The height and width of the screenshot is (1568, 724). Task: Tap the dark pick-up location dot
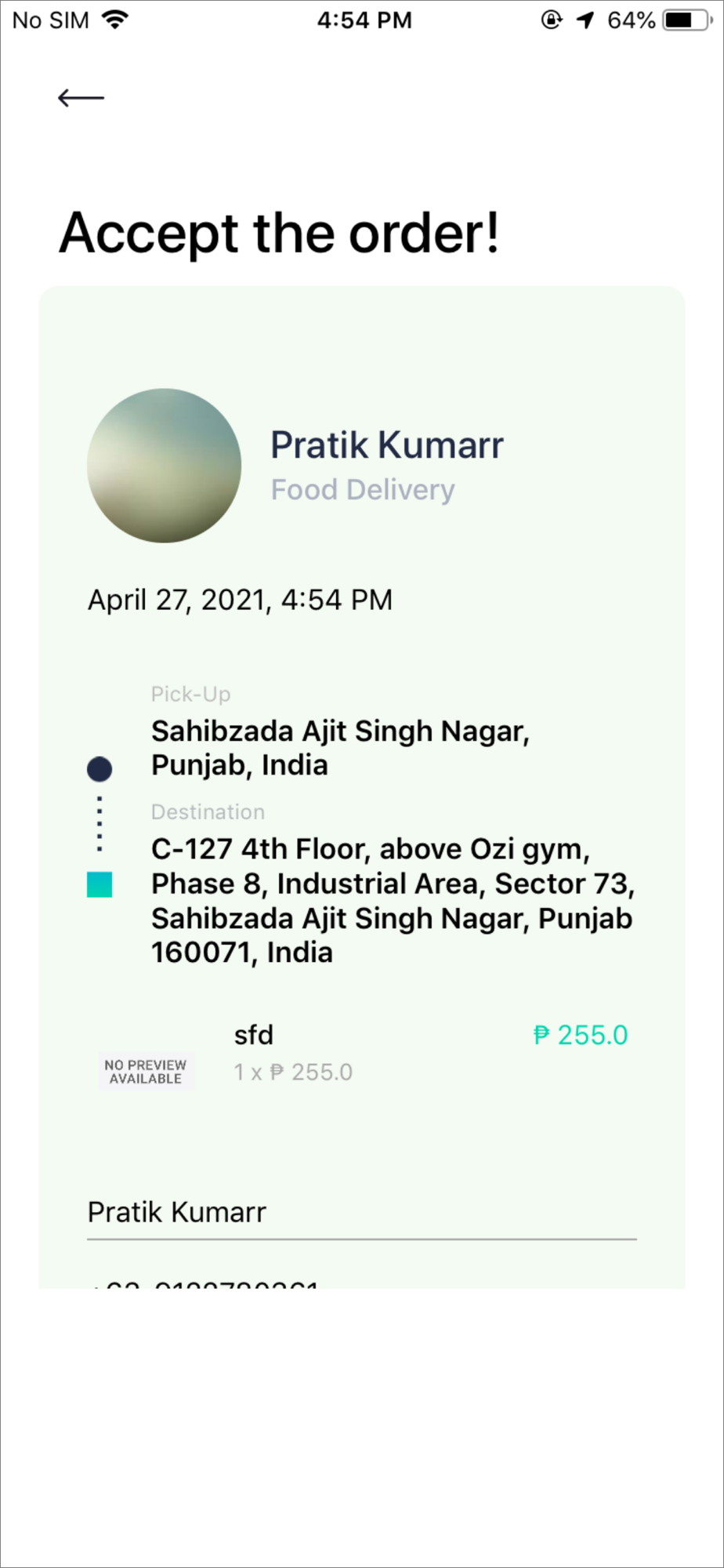[100, 769]
